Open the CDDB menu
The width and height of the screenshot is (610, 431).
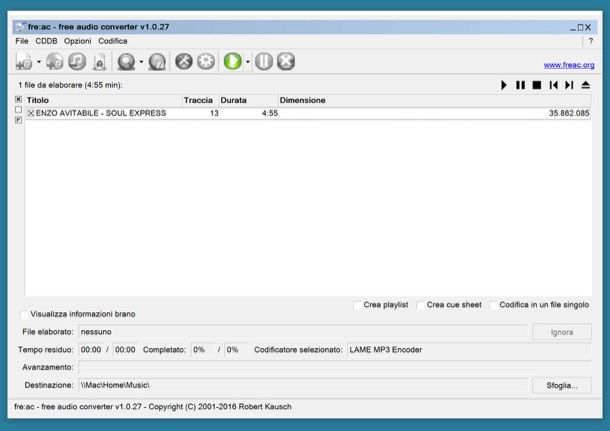[x=46, y=41]
